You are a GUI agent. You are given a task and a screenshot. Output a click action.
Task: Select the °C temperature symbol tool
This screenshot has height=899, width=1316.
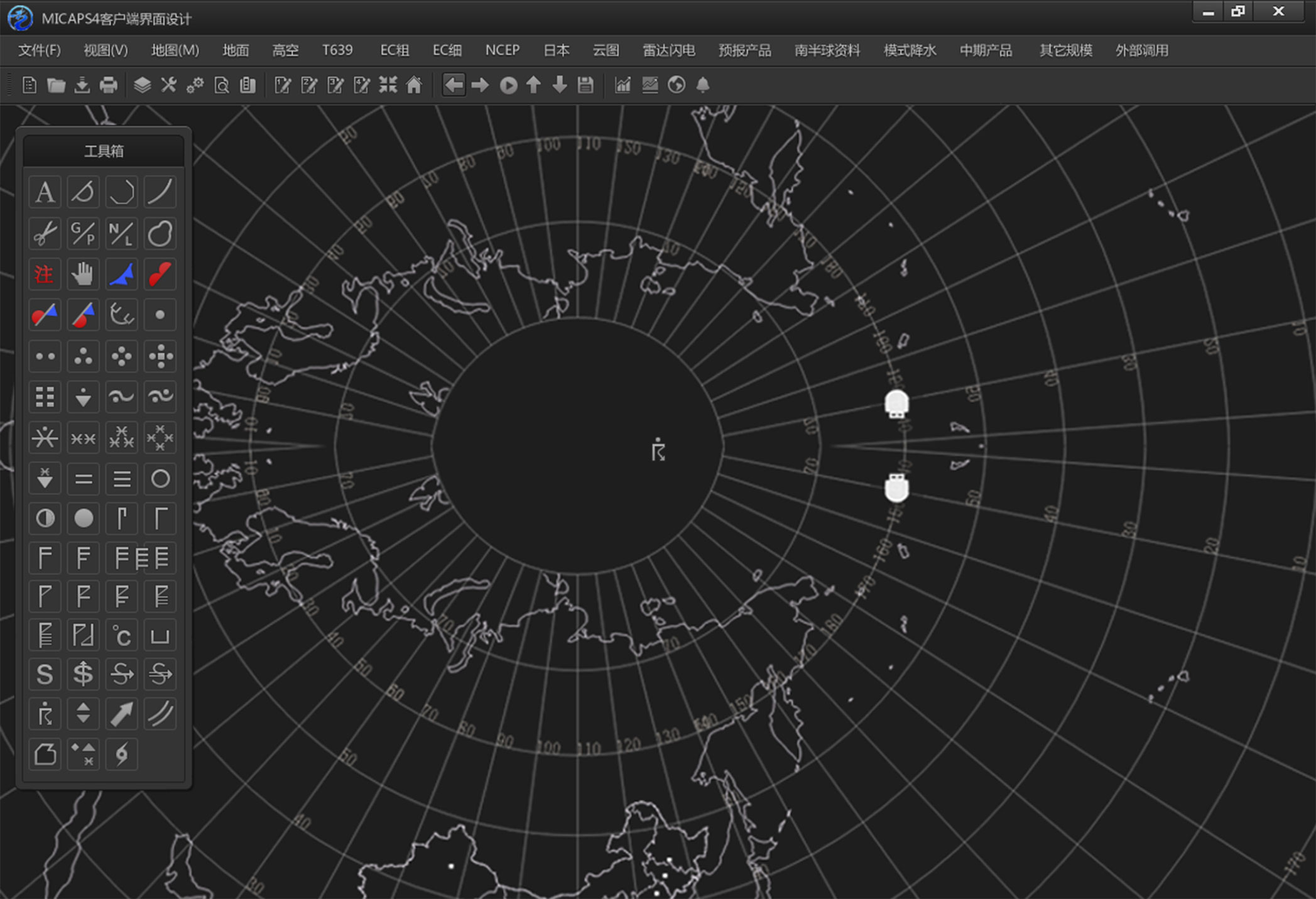[x=121, y=636]
